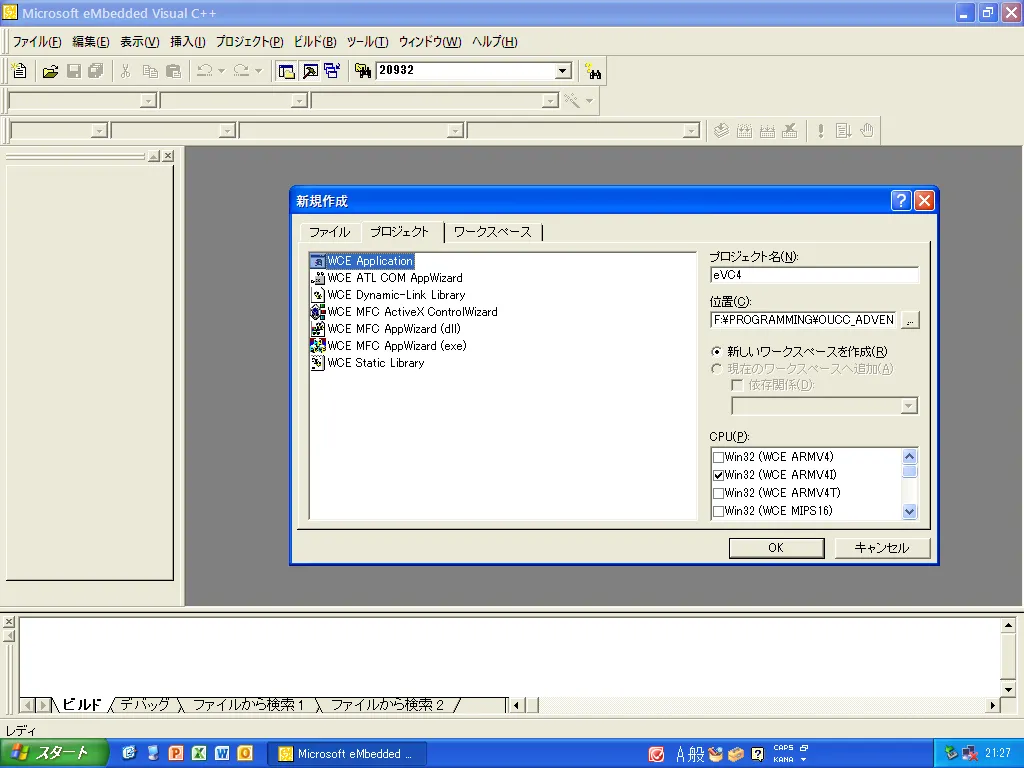This screenshot has height=768, width=1024.
Task: Click the browse ... location button
Action: [910, 320]
